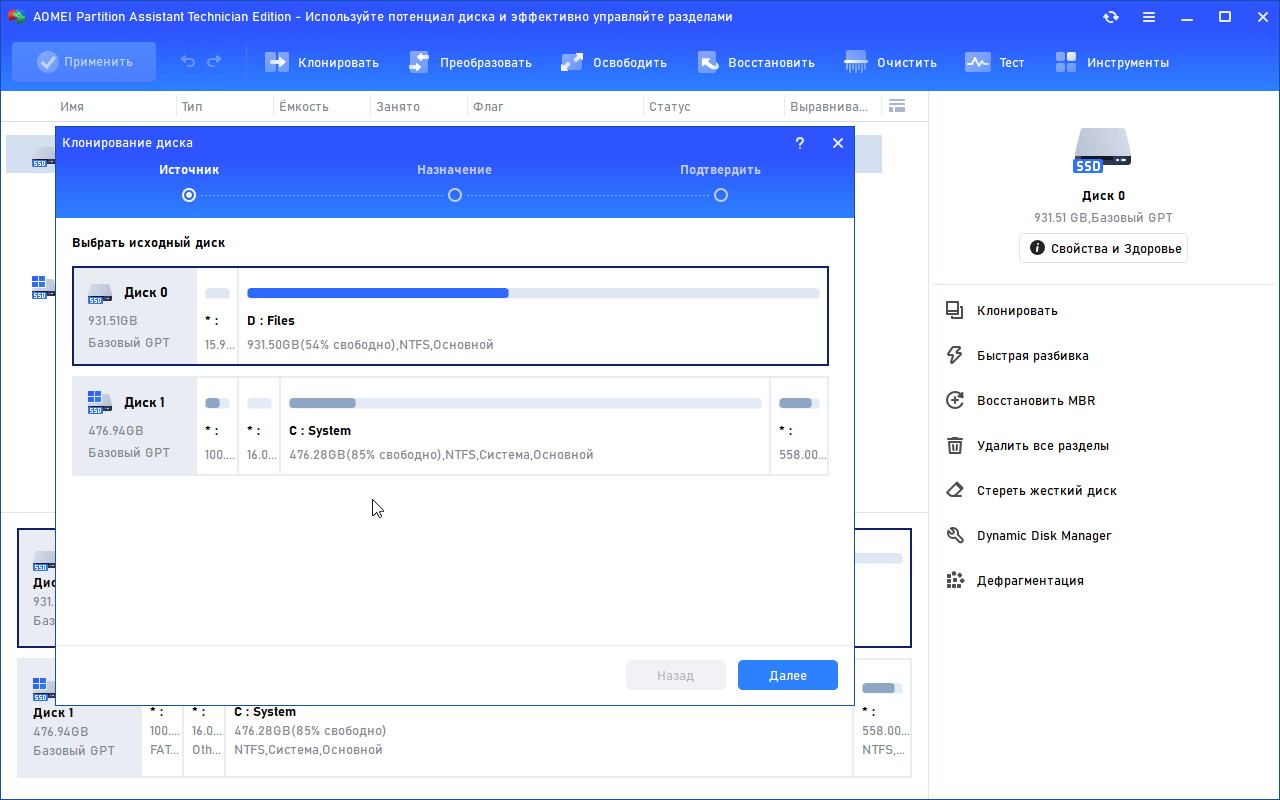Click the 16.0 partition in dialog Диск 1
Image resolution: width=1280 pixels, height=800 pixels.
259,426
